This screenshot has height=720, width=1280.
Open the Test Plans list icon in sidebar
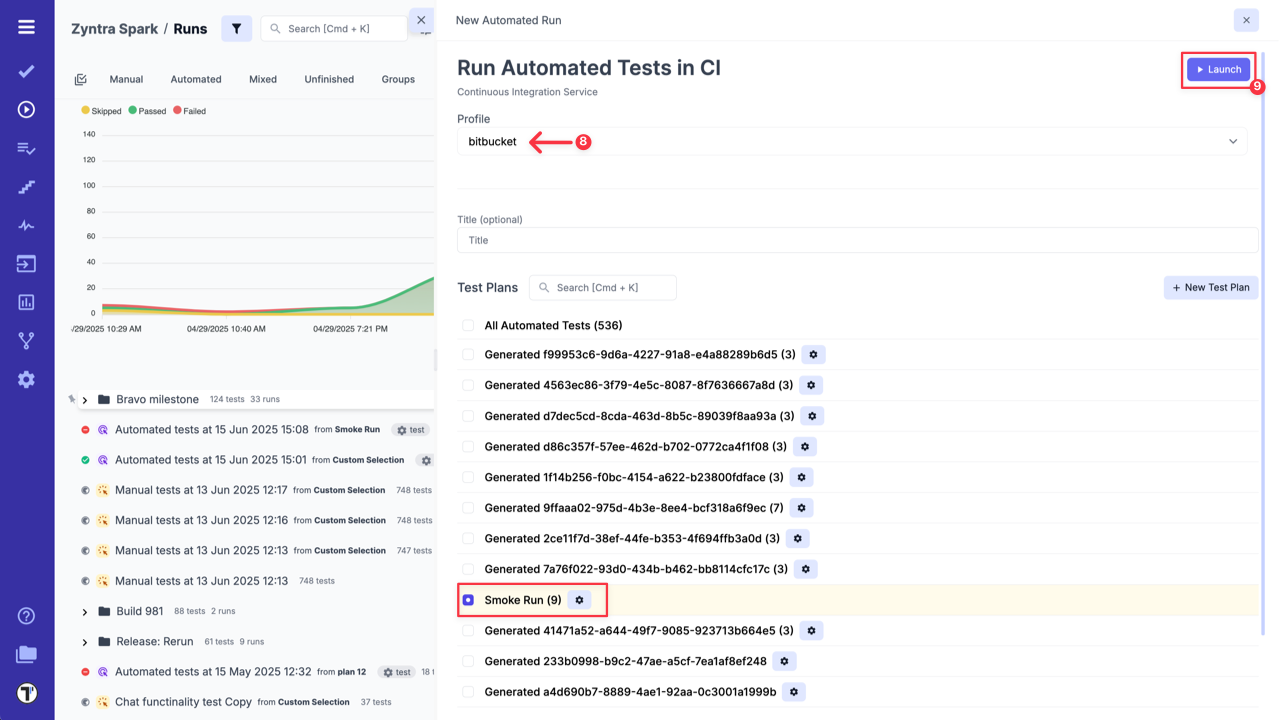[26, 147]
